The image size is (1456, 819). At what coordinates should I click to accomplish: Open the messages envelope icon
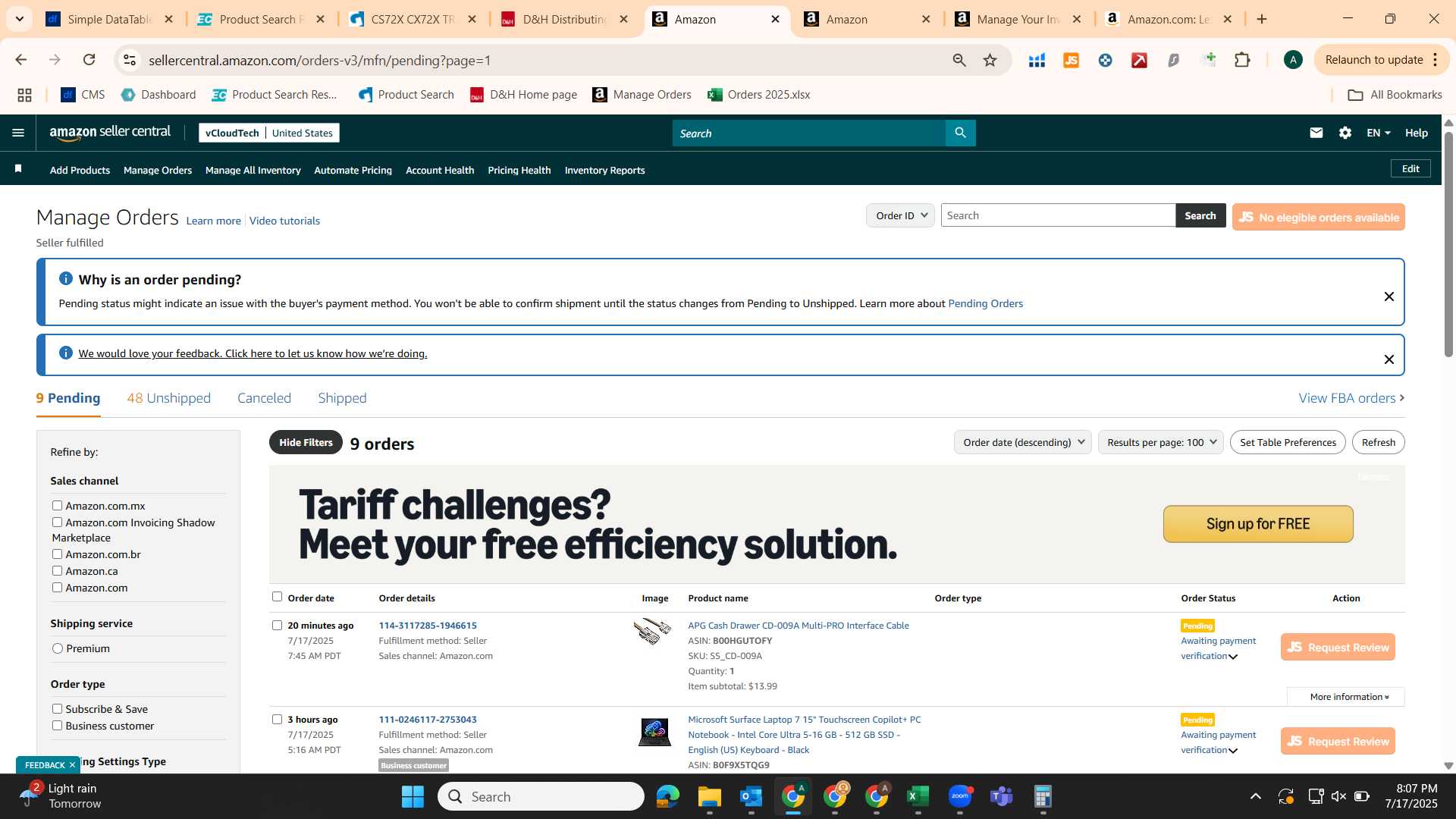(1316, 133)
